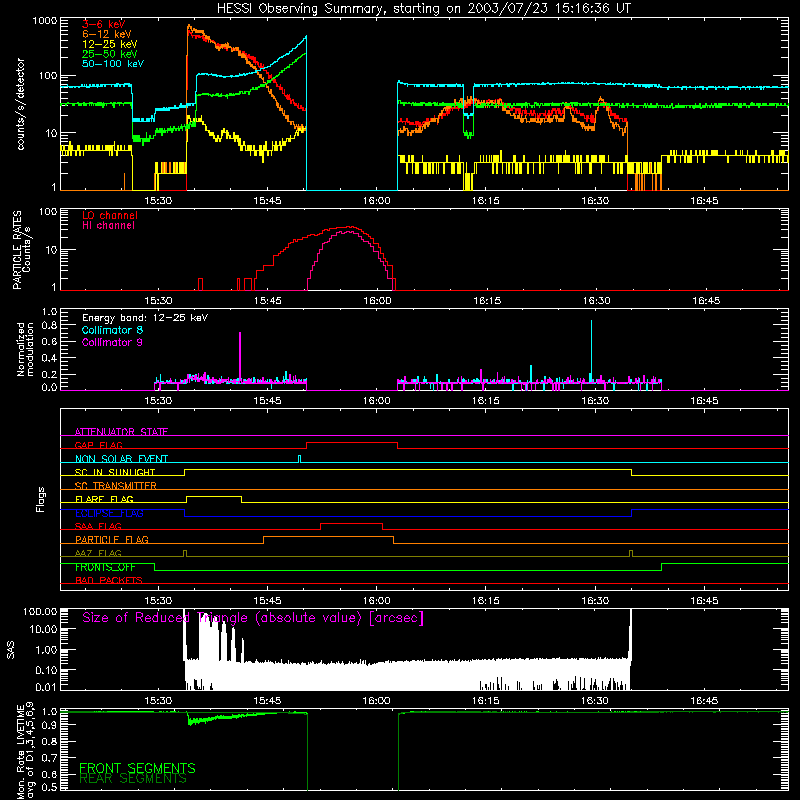Click the livetime dip in front segments curve

(x=190, y=721)
